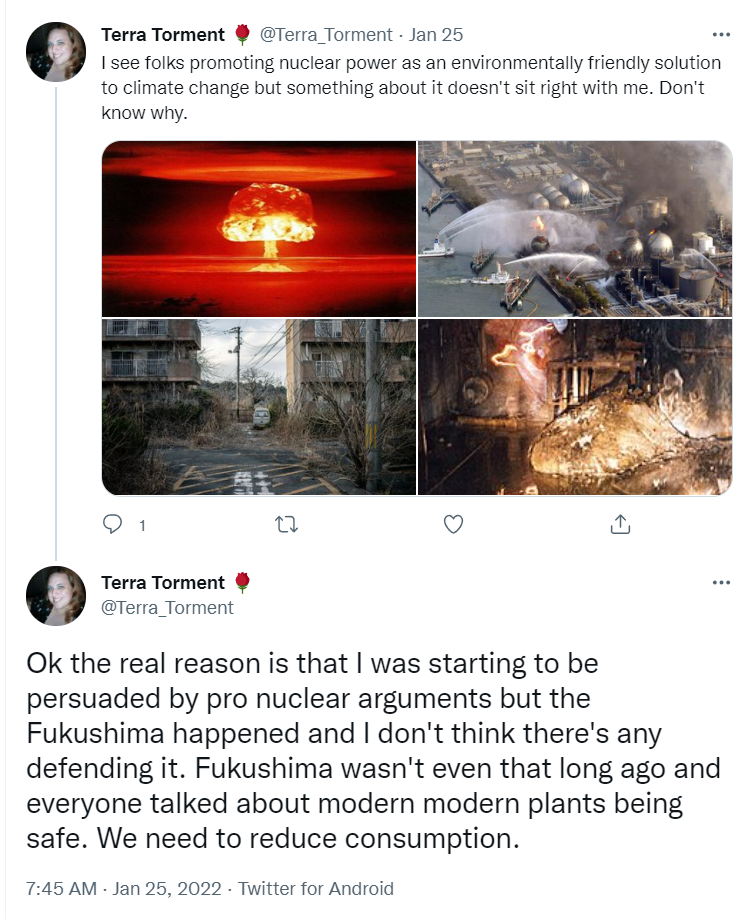Open the abandoned overgrown street photo
The image size is (748, 919).
(259, 407)
